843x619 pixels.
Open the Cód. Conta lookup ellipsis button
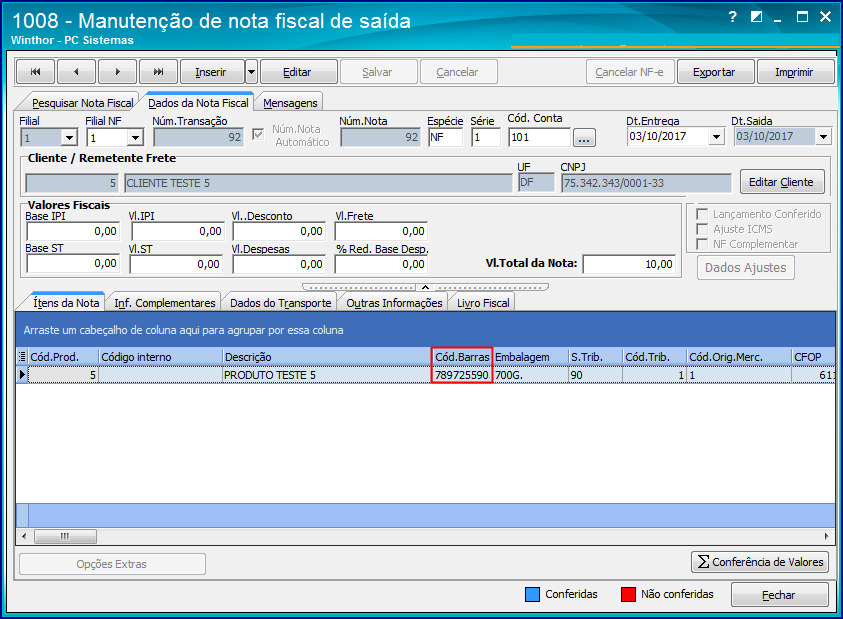[584, 138]
